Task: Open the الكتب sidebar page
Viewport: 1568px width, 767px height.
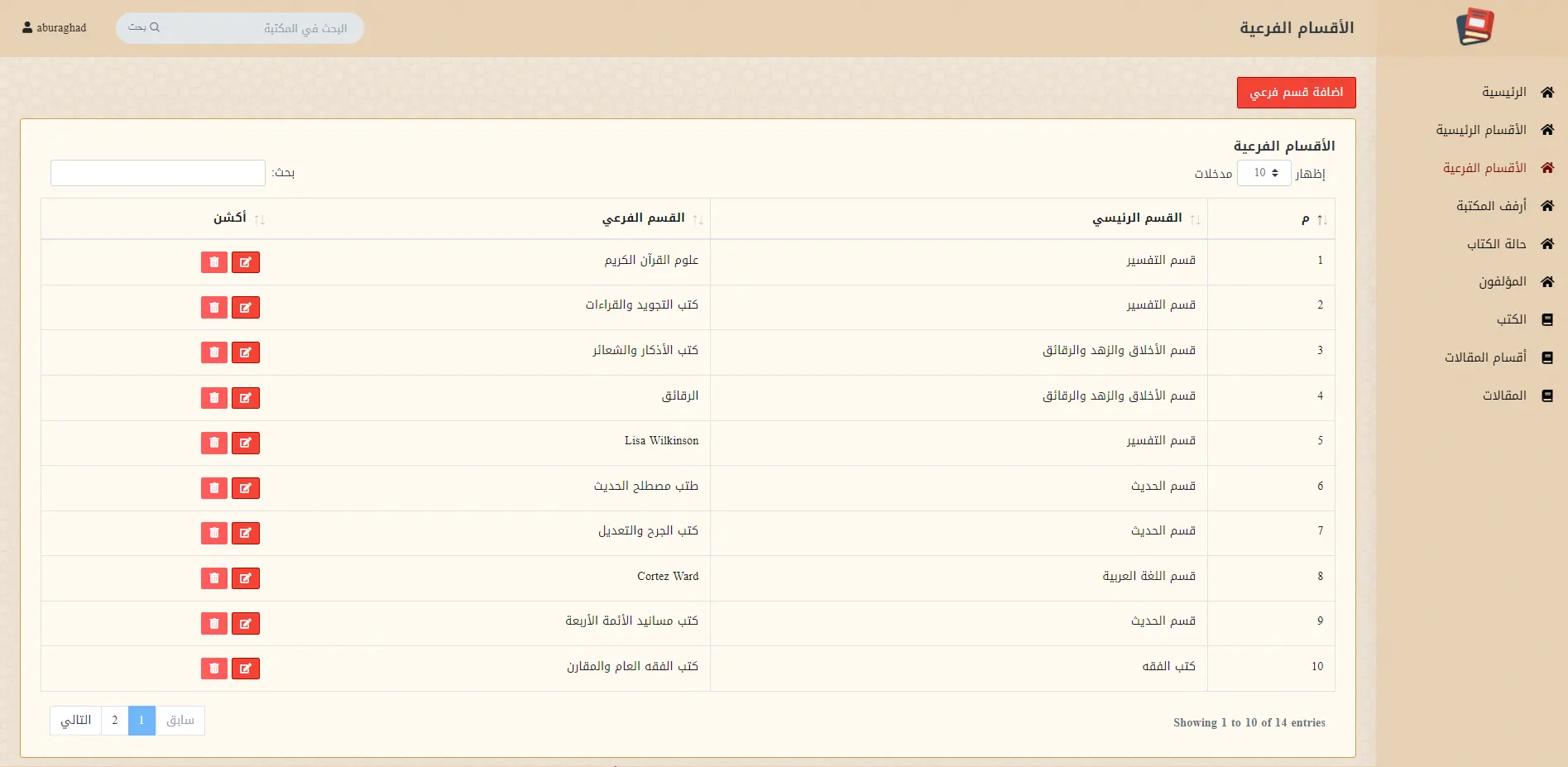Action: 1511,319
